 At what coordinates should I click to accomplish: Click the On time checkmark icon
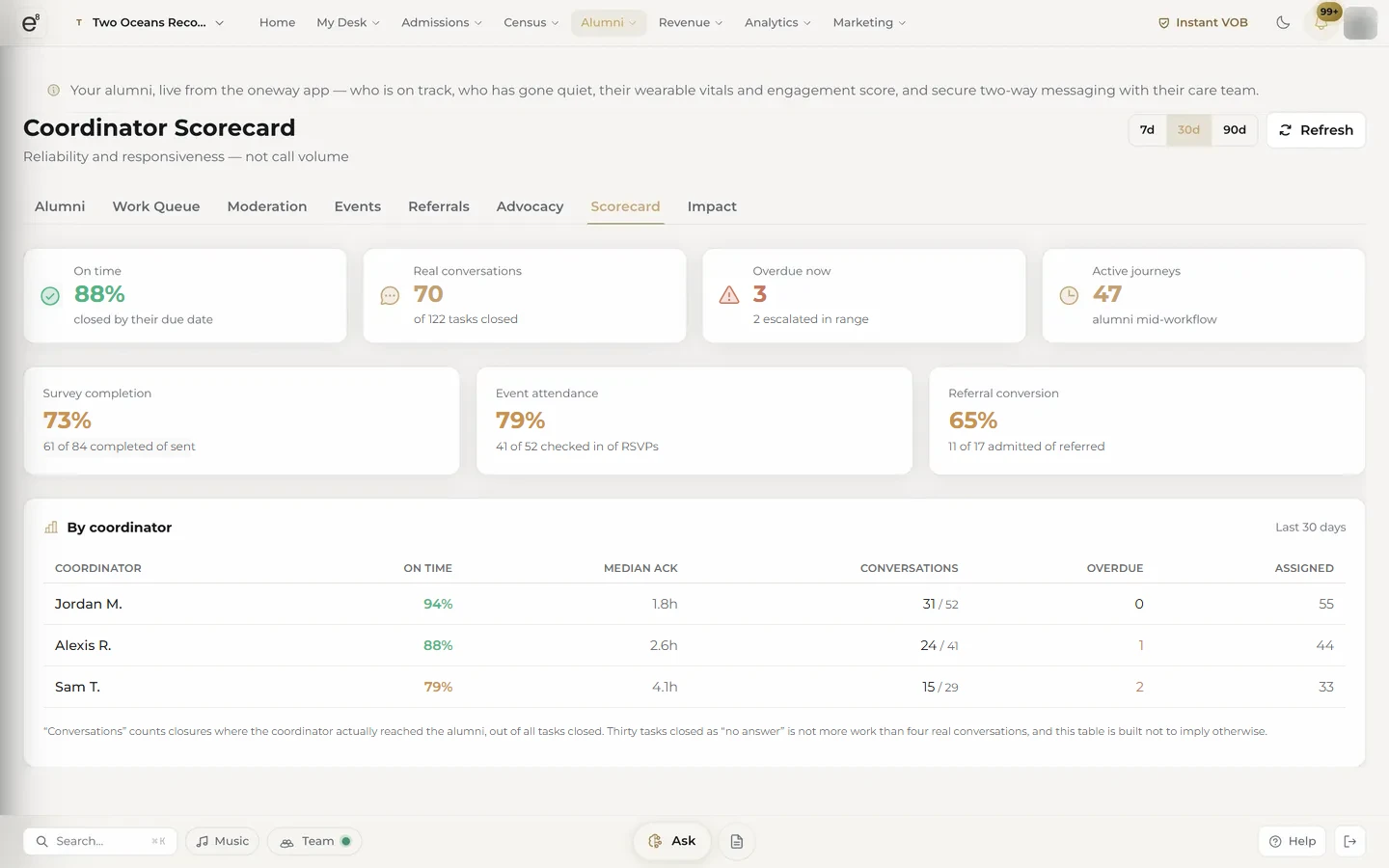point(50,296)
